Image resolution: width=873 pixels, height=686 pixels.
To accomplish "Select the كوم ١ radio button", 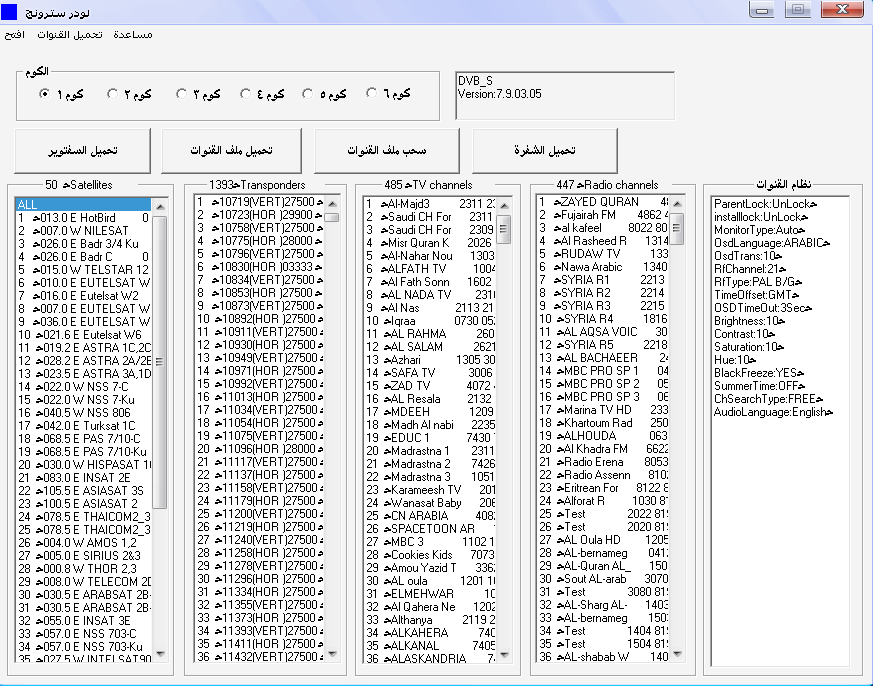I will click(45, 94).
